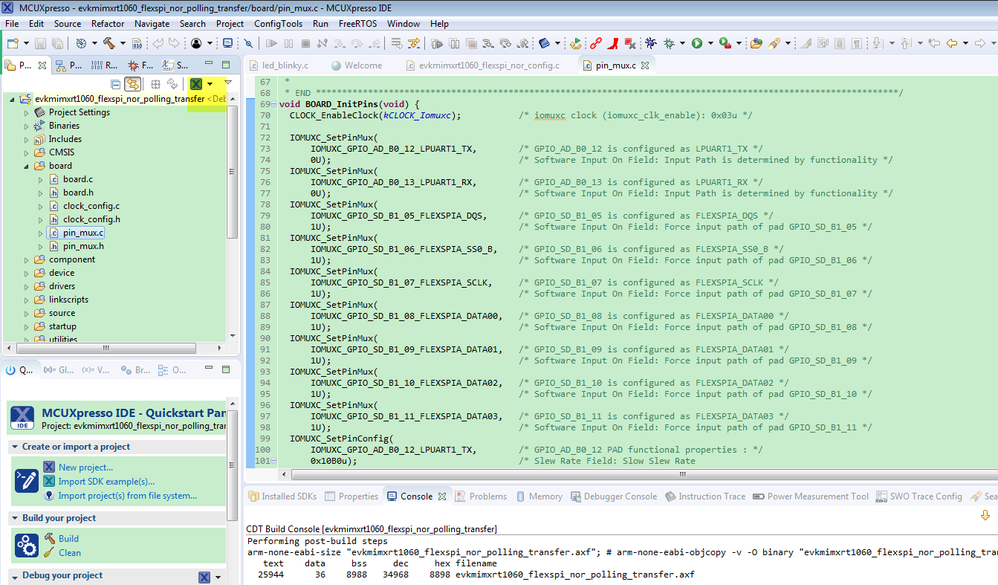Click the green Run play toolbar icon

[696, 44]
